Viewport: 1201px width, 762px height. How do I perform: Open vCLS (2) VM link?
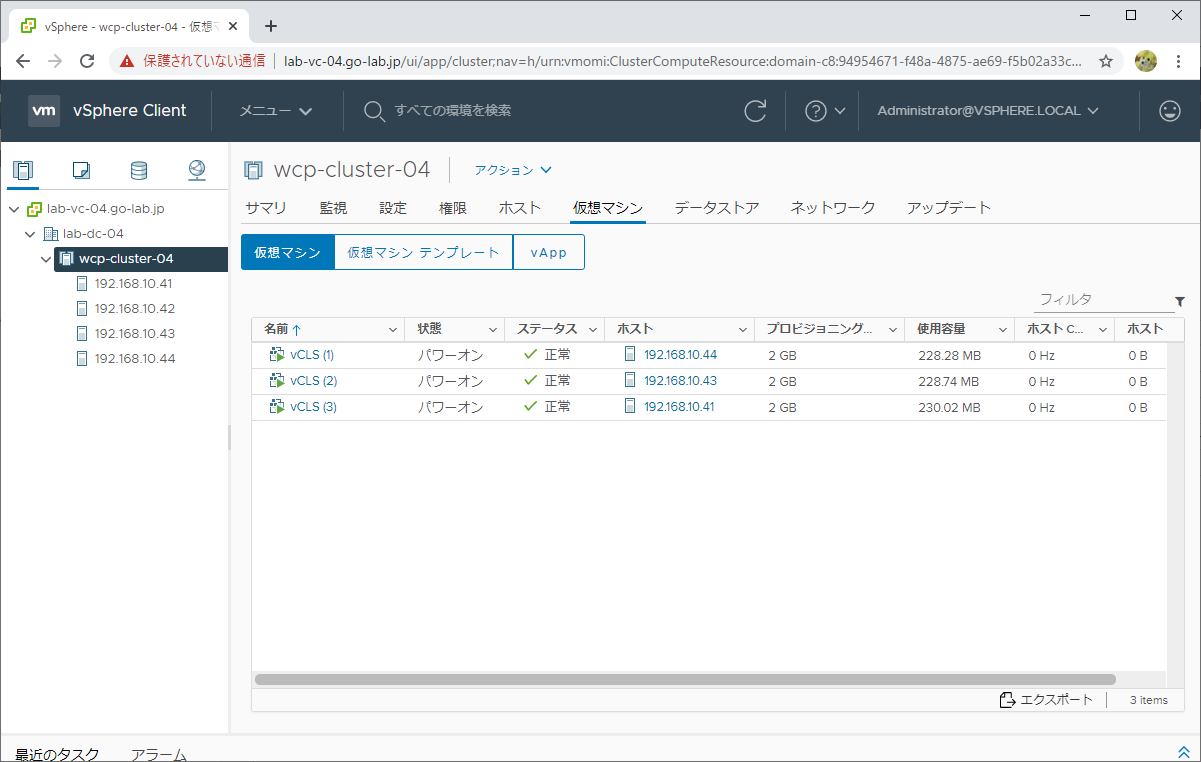point(313,380)
